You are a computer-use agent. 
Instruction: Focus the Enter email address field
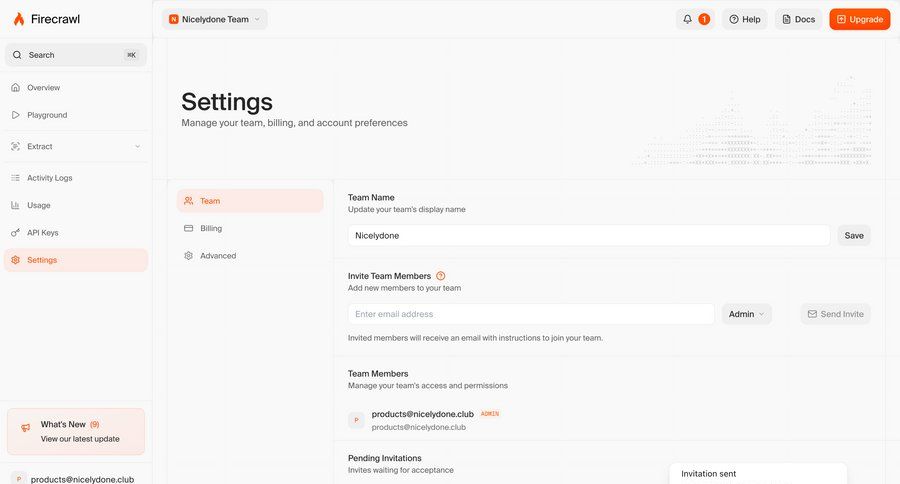pos(530,314)
